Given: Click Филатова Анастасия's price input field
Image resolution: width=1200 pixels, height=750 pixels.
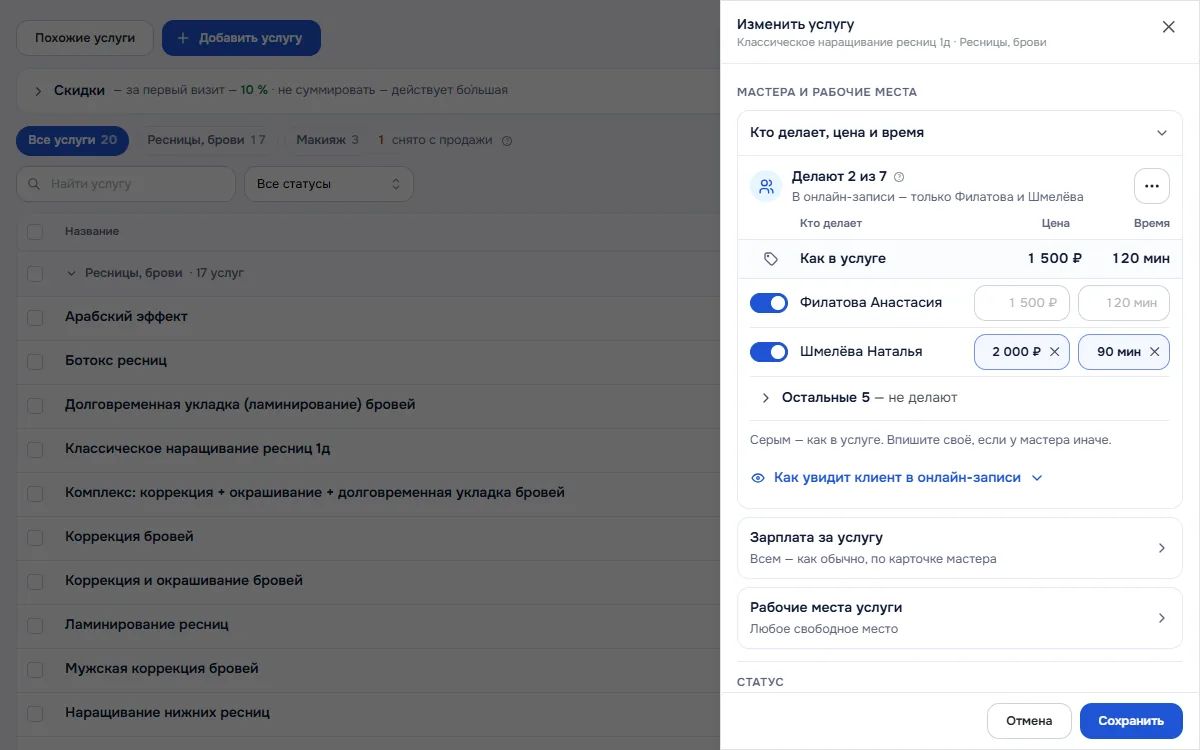Looking at the screenshot, I should (1021, 303).
